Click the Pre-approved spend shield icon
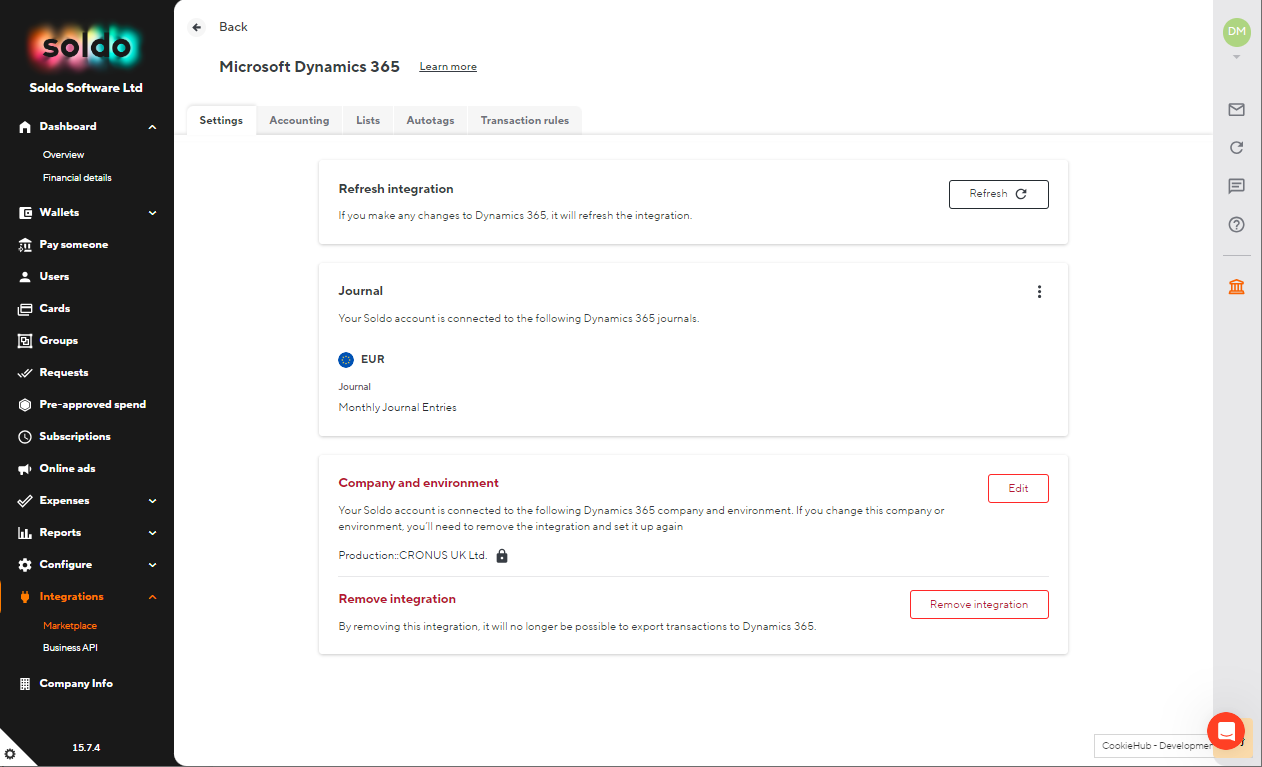Viewport: 1262px width, 767px height. coord(25,405)
